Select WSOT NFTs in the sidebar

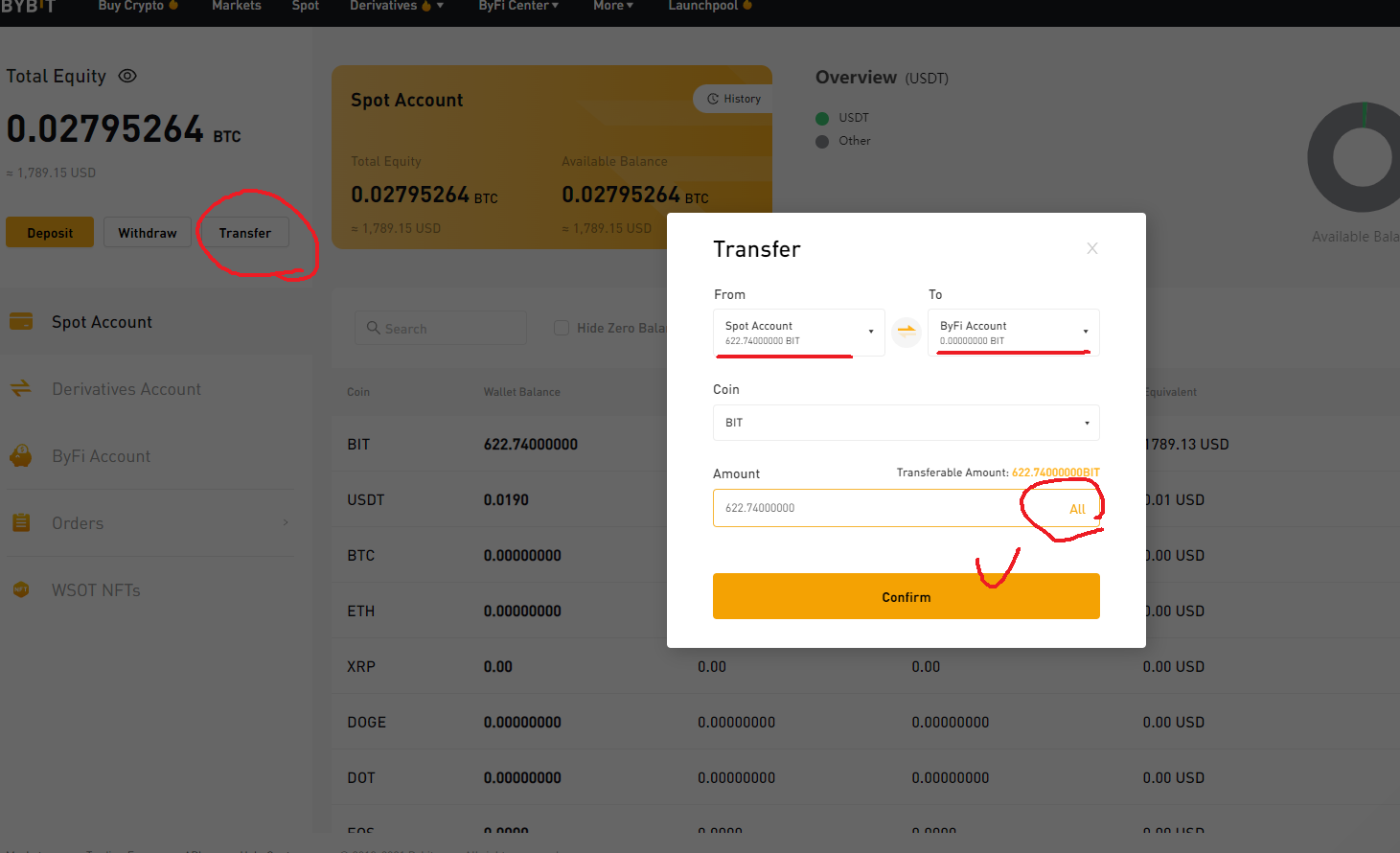(96, 590)
